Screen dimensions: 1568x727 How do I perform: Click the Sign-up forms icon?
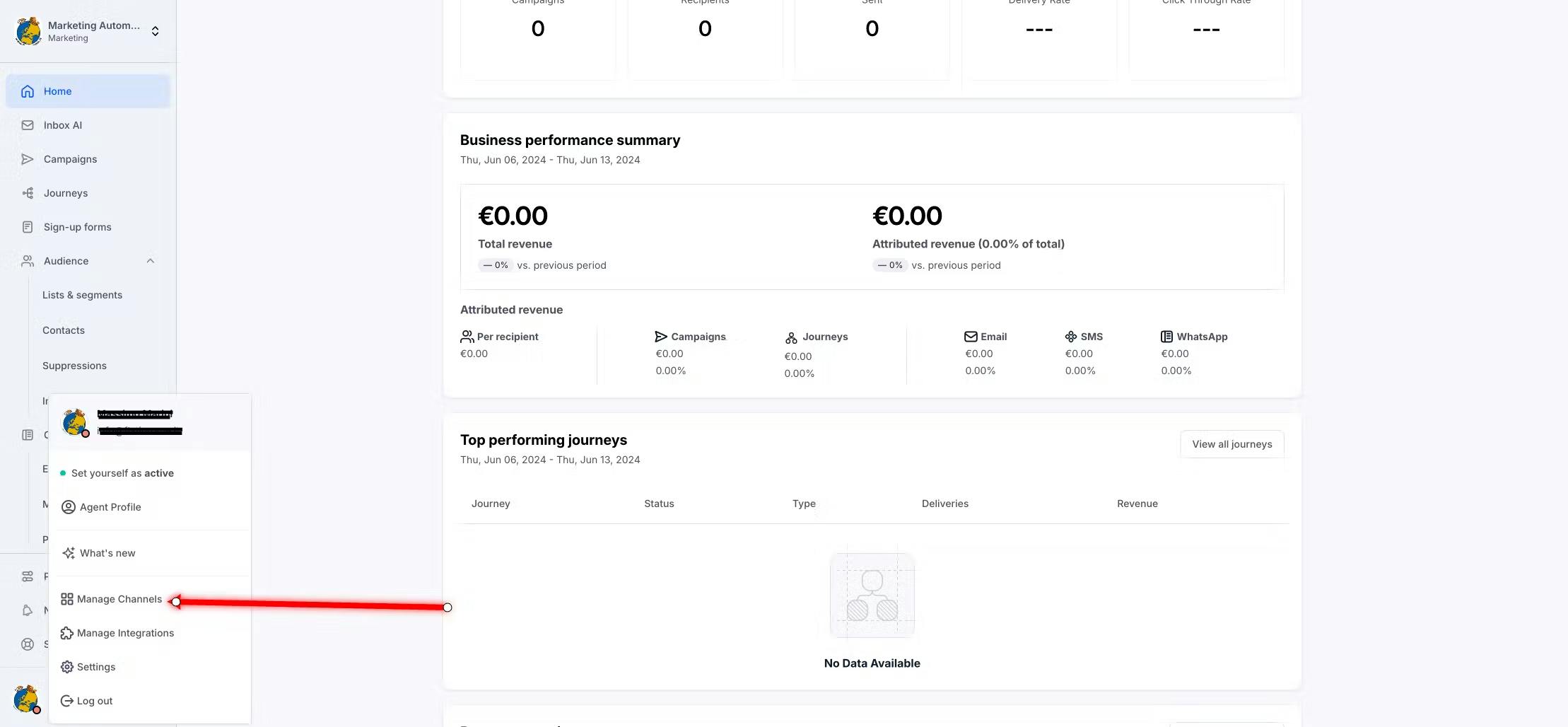[28, 227]
